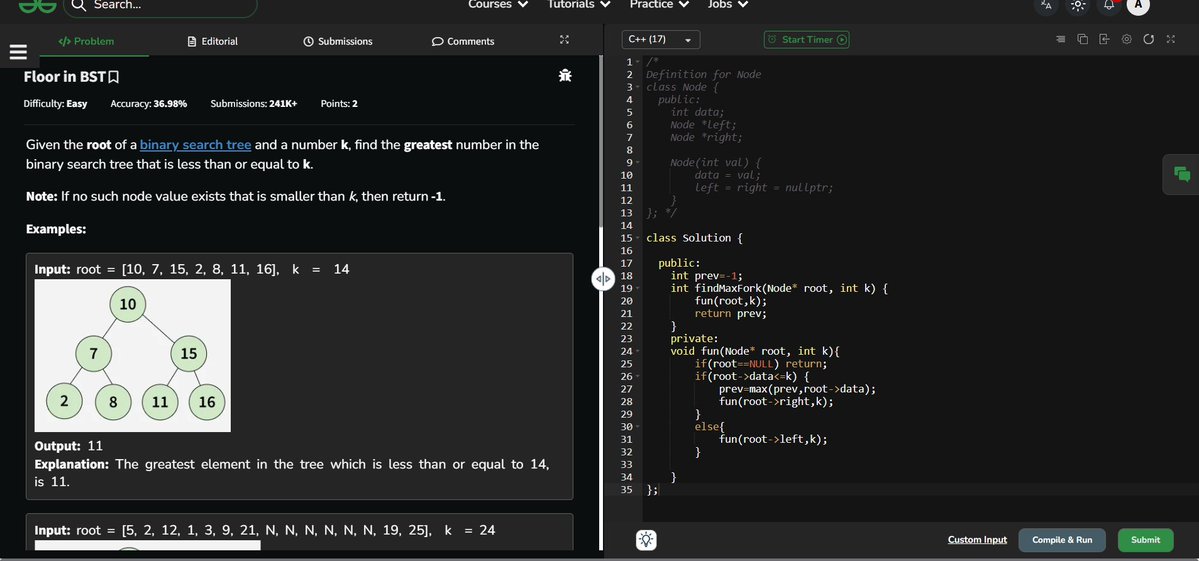The image size is (1199, 561).
Task: Open the binary search tree link
Action: [196, 144]
